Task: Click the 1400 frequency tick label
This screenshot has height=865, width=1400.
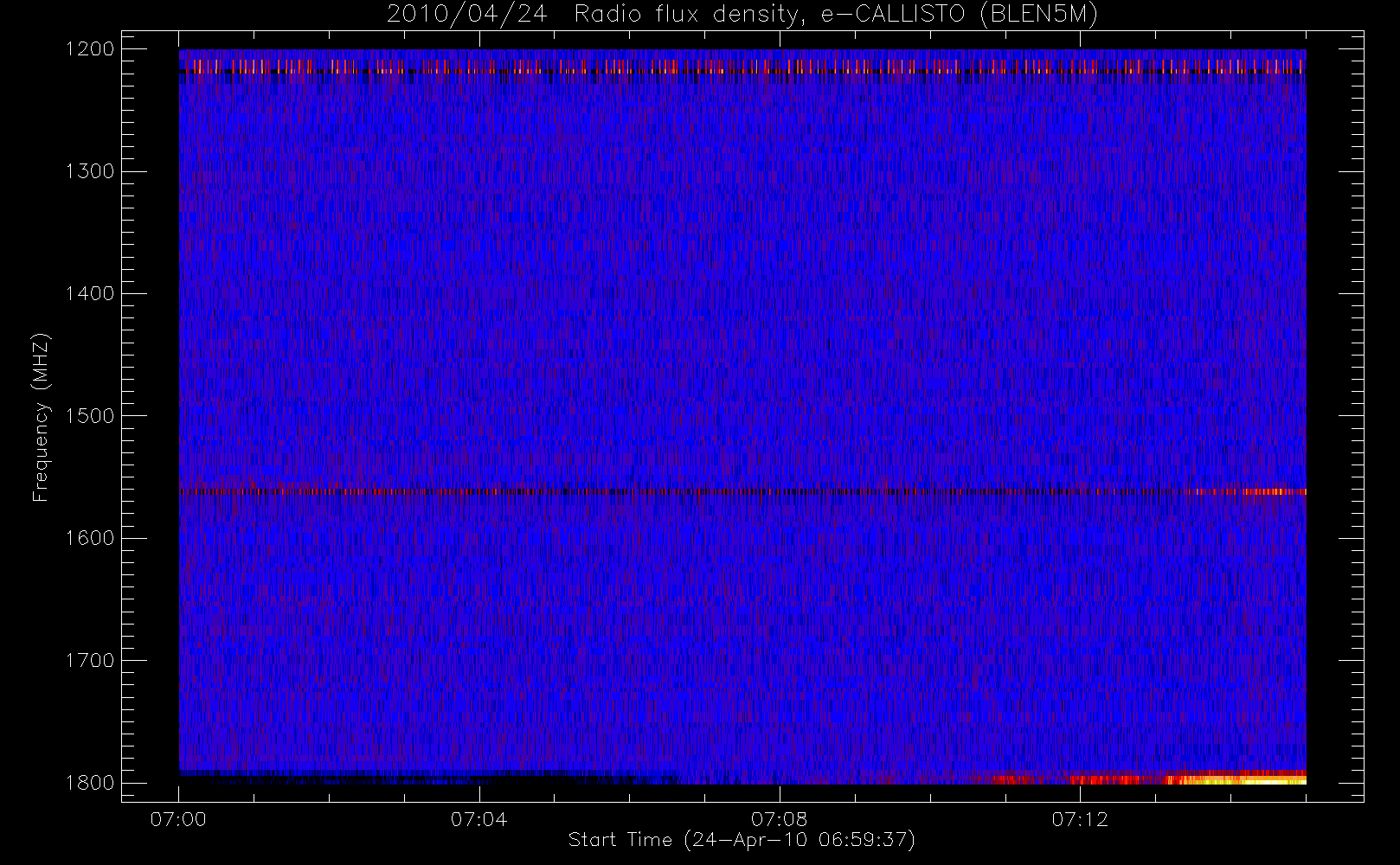Action: coord(90,293)
